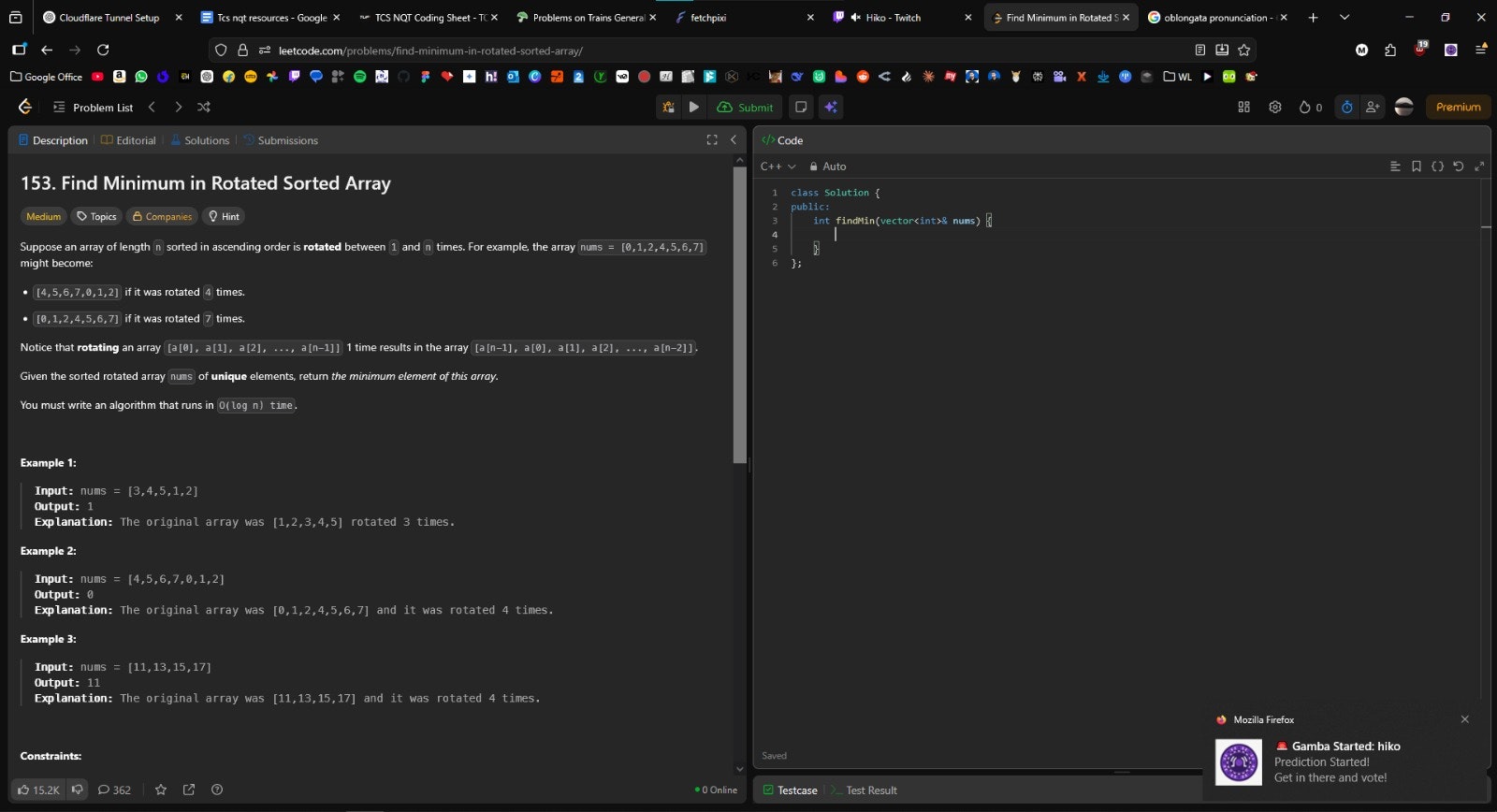
Task: Like the problem with thumbs-up 15.2K
Action: tap(38, 790)
